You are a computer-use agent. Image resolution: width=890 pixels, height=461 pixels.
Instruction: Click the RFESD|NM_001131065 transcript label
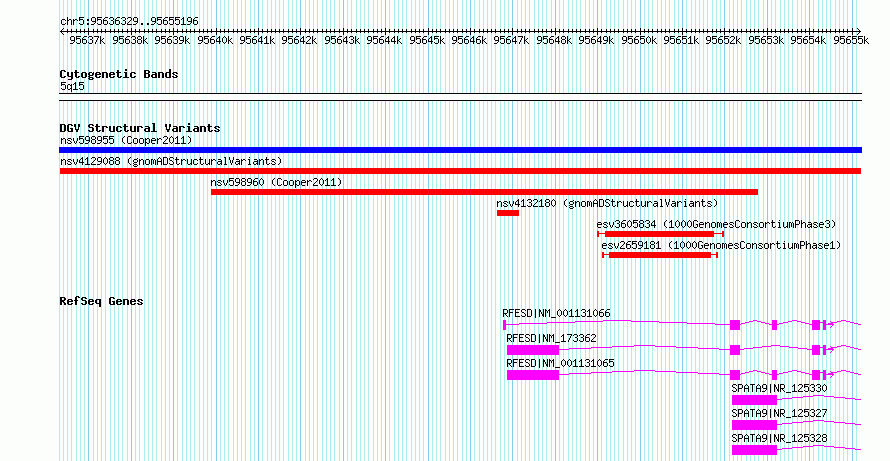[561, 363]
